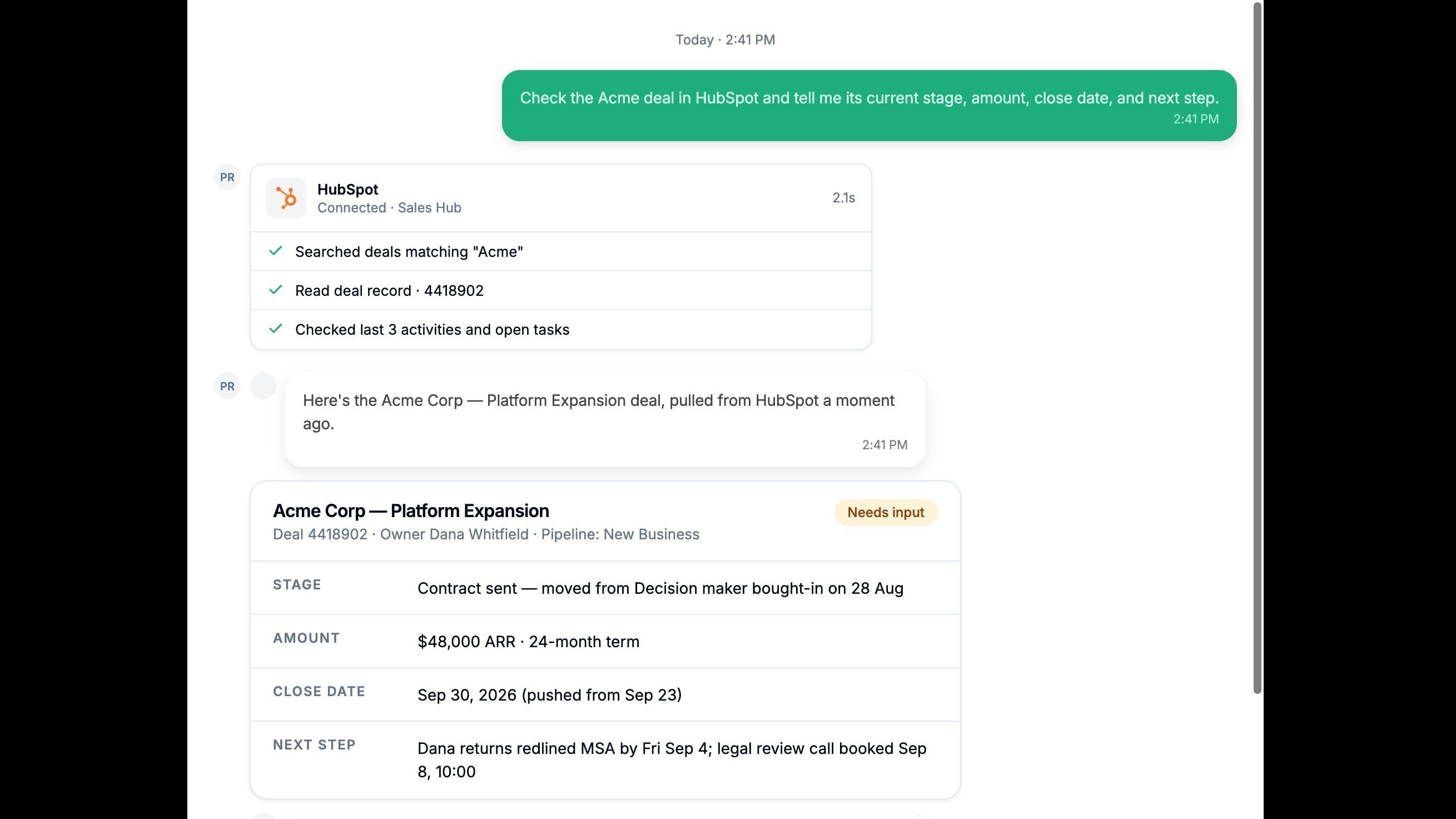The height and width of the screenshot is (819, 1456).
Task: Click the 'Today · 2:41 PM' date header
Action: pyautogui.click(x=725, y=39)
